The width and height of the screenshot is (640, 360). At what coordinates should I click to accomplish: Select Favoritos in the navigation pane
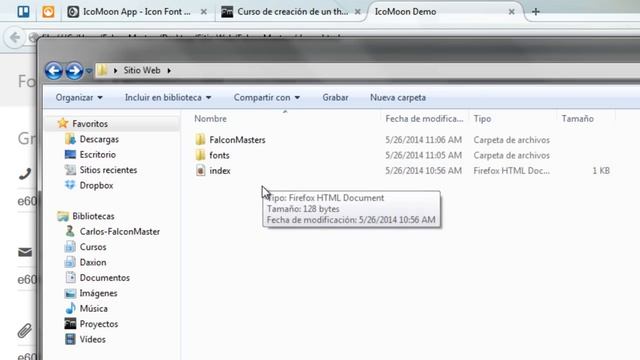[90, 124]
